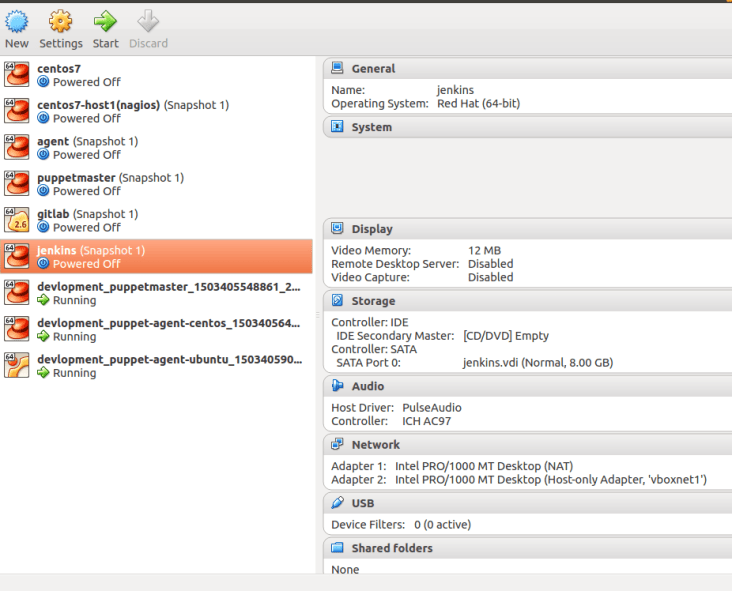
Task: Click the name value 'jenkins'
Action: click(455, 90)
